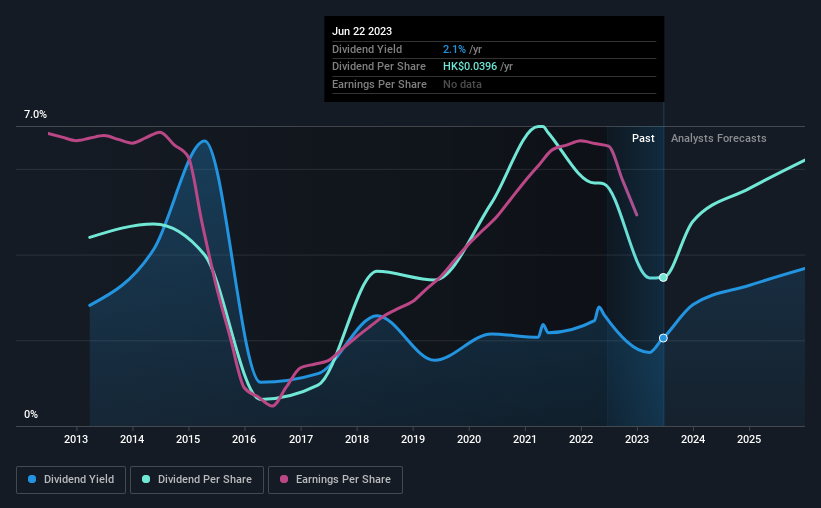Click the Jun 22 2023 tooltip date
The image size is (821, 508).
(x=362, y=31)
